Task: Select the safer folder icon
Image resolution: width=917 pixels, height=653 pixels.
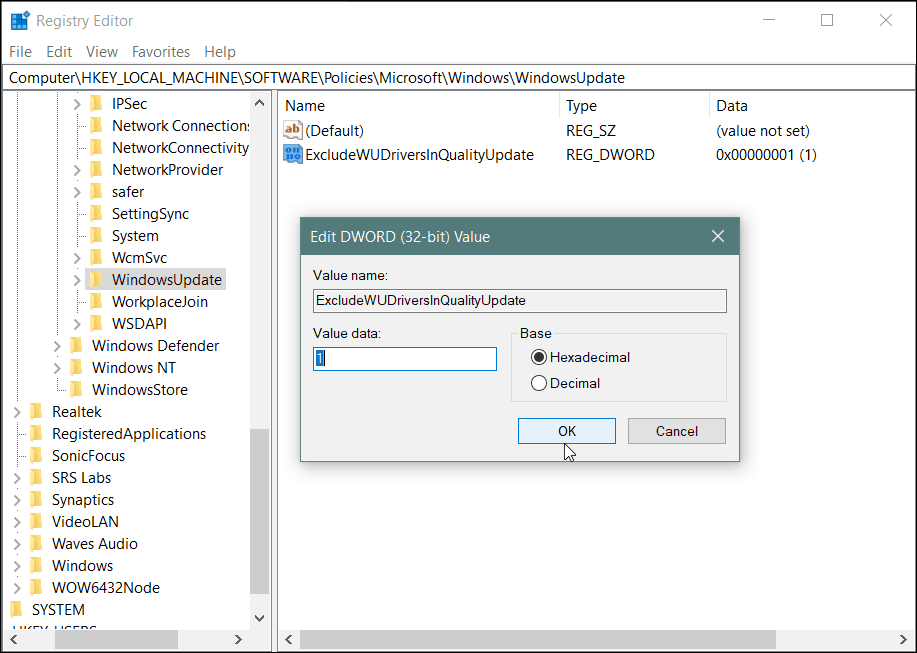Action: tap(96, 192)
